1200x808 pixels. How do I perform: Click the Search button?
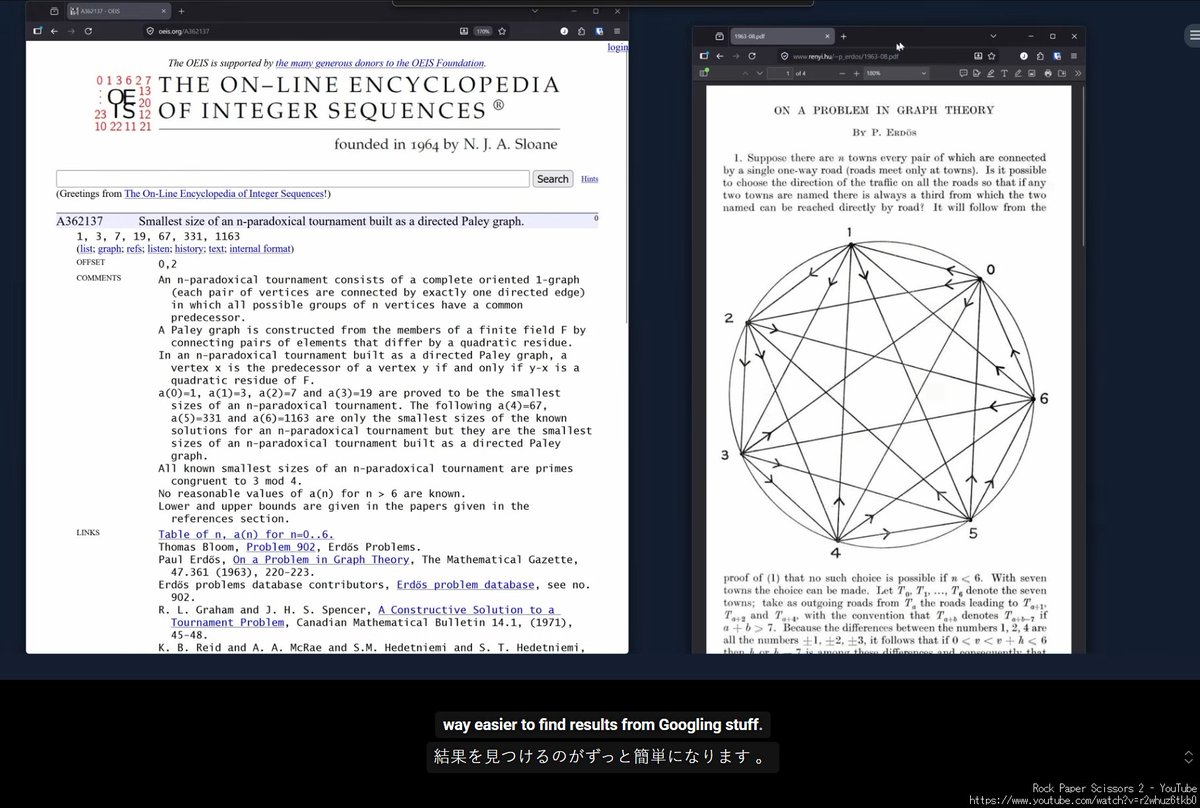[552, 179]
